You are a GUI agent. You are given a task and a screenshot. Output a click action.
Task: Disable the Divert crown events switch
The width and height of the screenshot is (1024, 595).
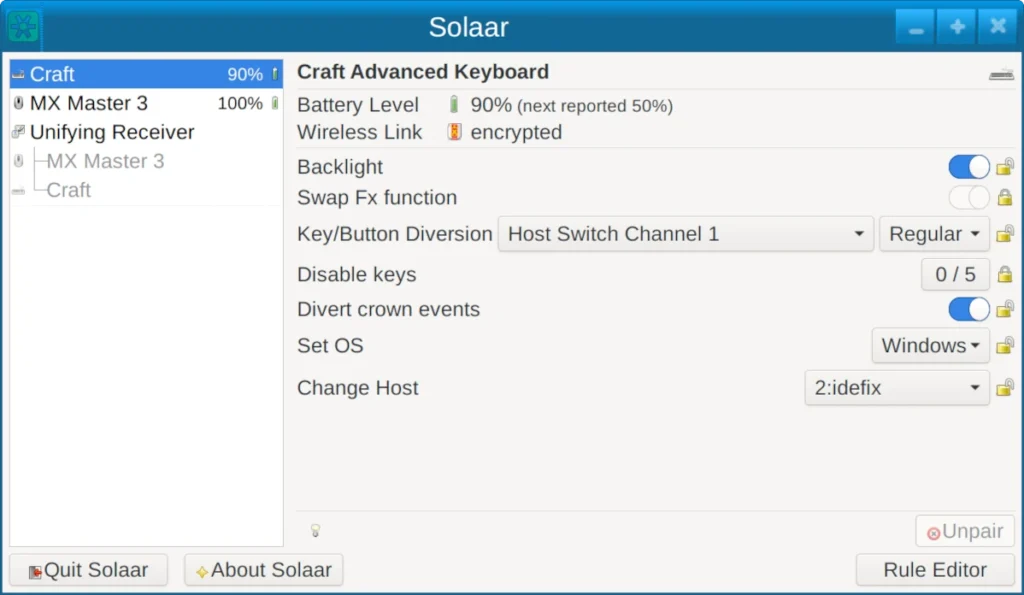click(x=968, y=309)
